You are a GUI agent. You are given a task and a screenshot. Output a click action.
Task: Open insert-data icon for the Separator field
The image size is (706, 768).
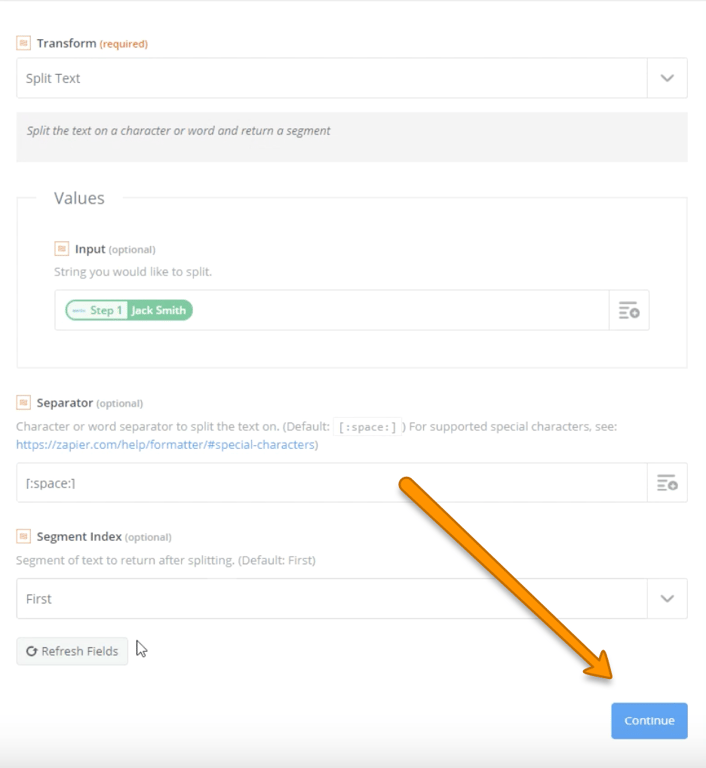click(x=667, y=483)
